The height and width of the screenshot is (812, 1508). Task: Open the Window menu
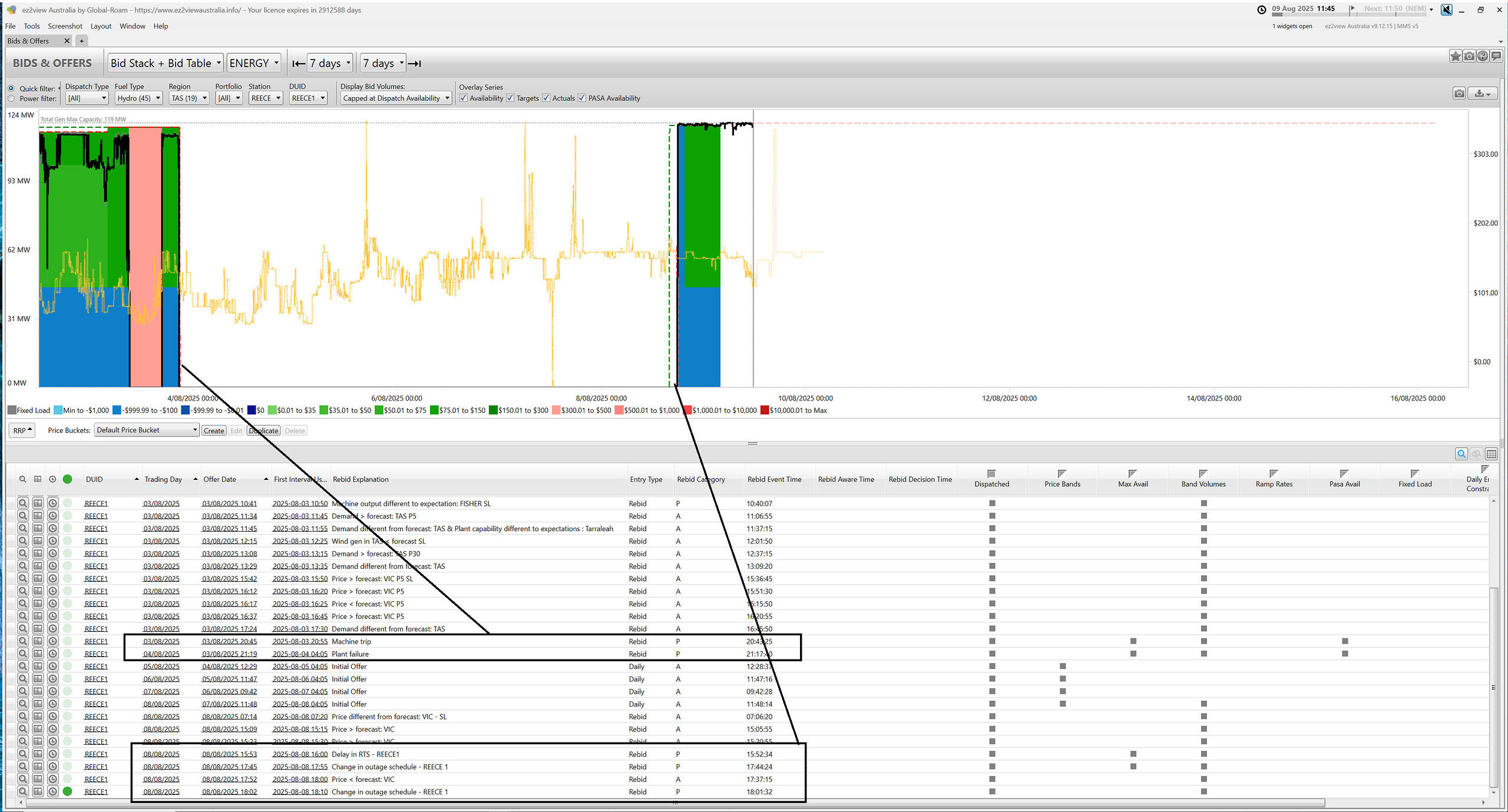pos(133,26)
